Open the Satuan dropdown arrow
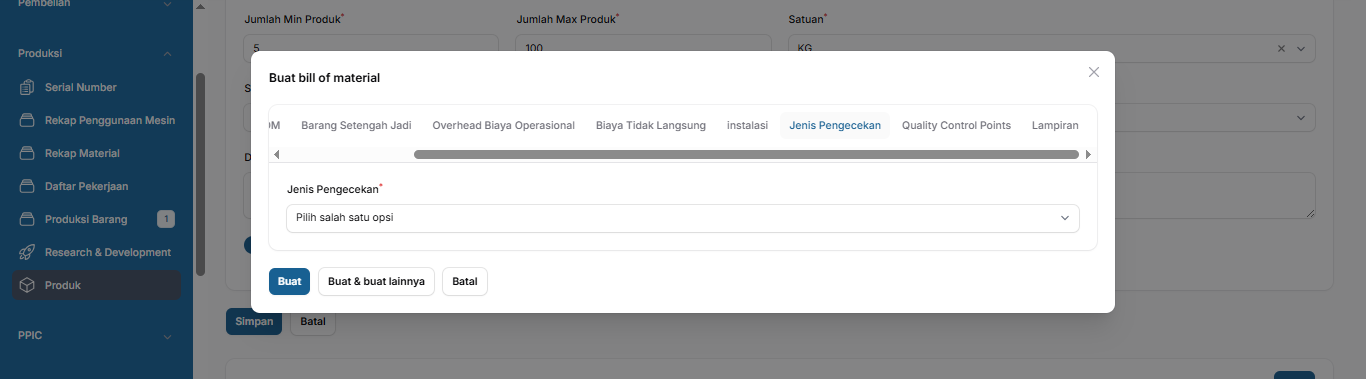 [1301, 48]
